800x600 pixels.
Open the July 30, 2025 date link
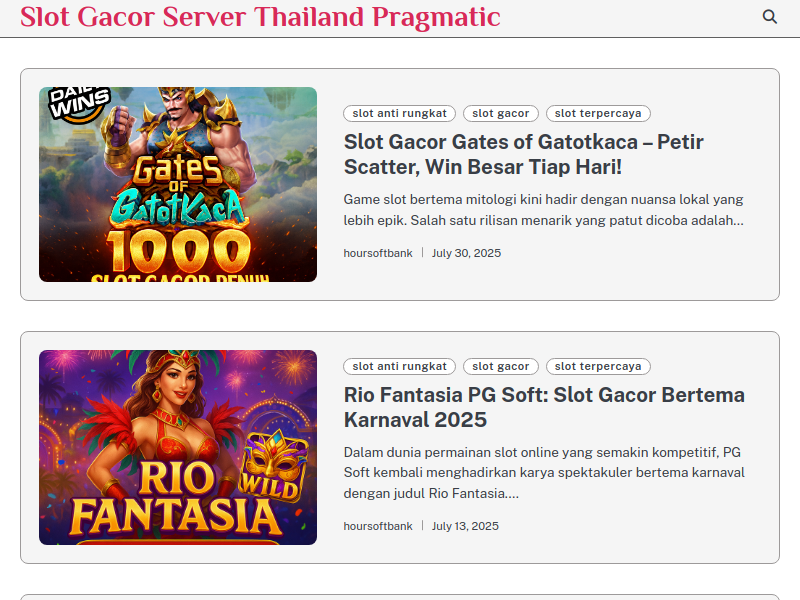(x=466, y=253)
